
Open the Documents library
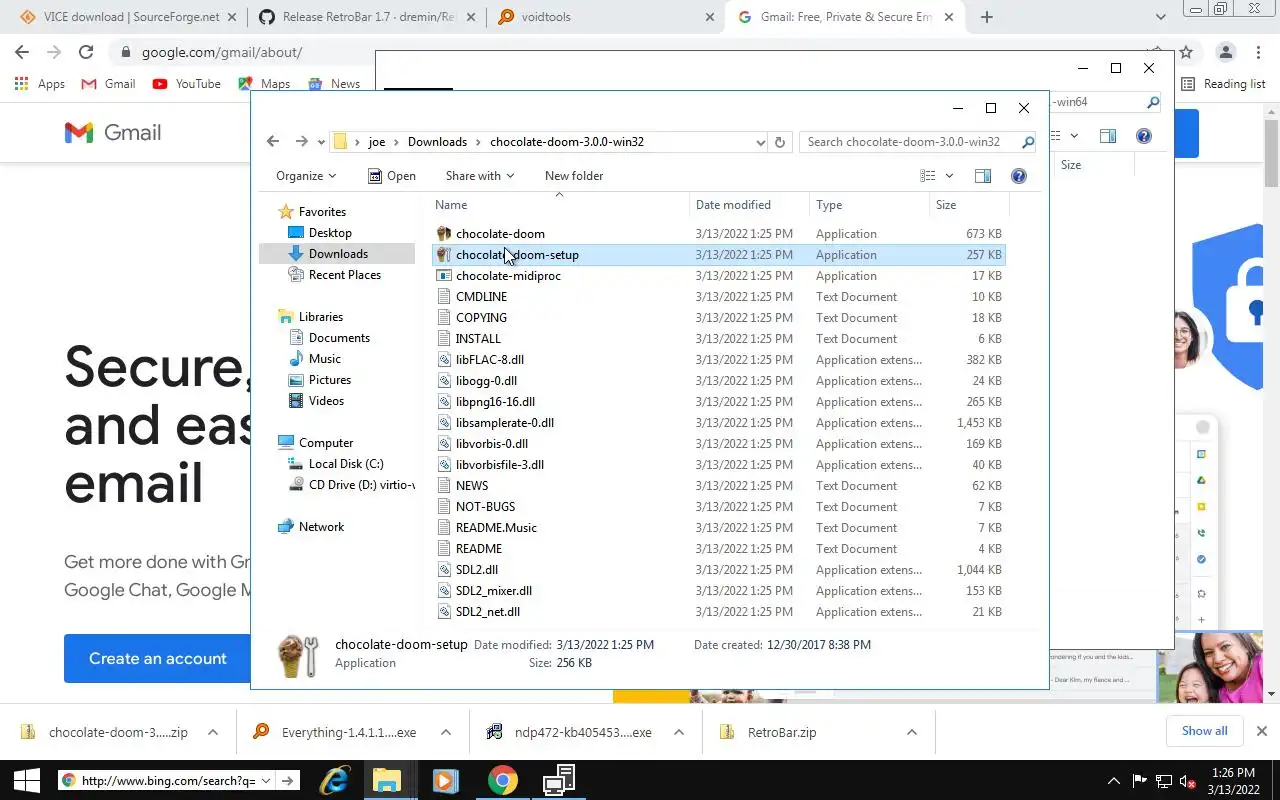(339, 337)
